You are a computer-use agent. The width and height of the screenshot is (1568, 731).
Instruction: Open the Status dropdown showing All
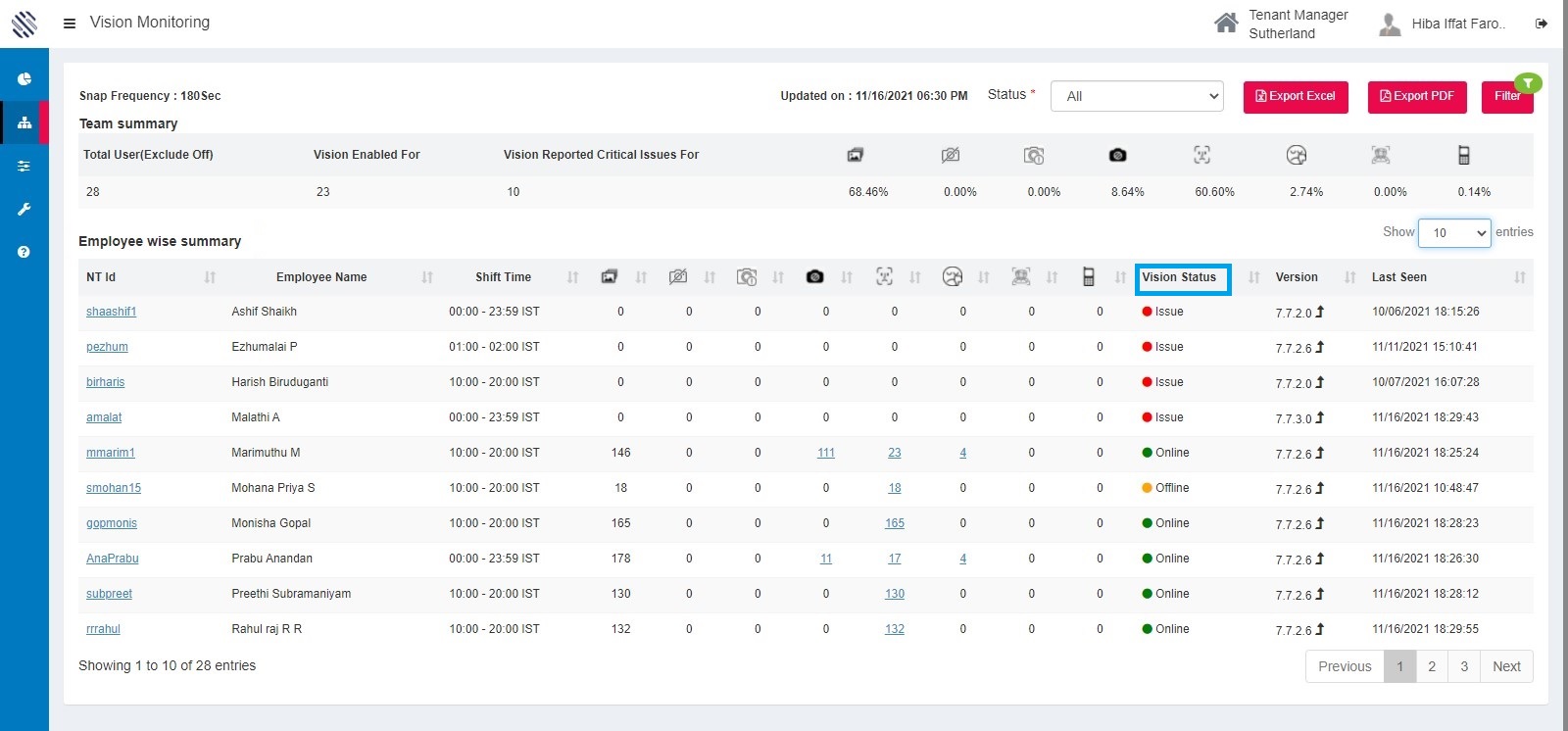click(x=1138, y=96)
